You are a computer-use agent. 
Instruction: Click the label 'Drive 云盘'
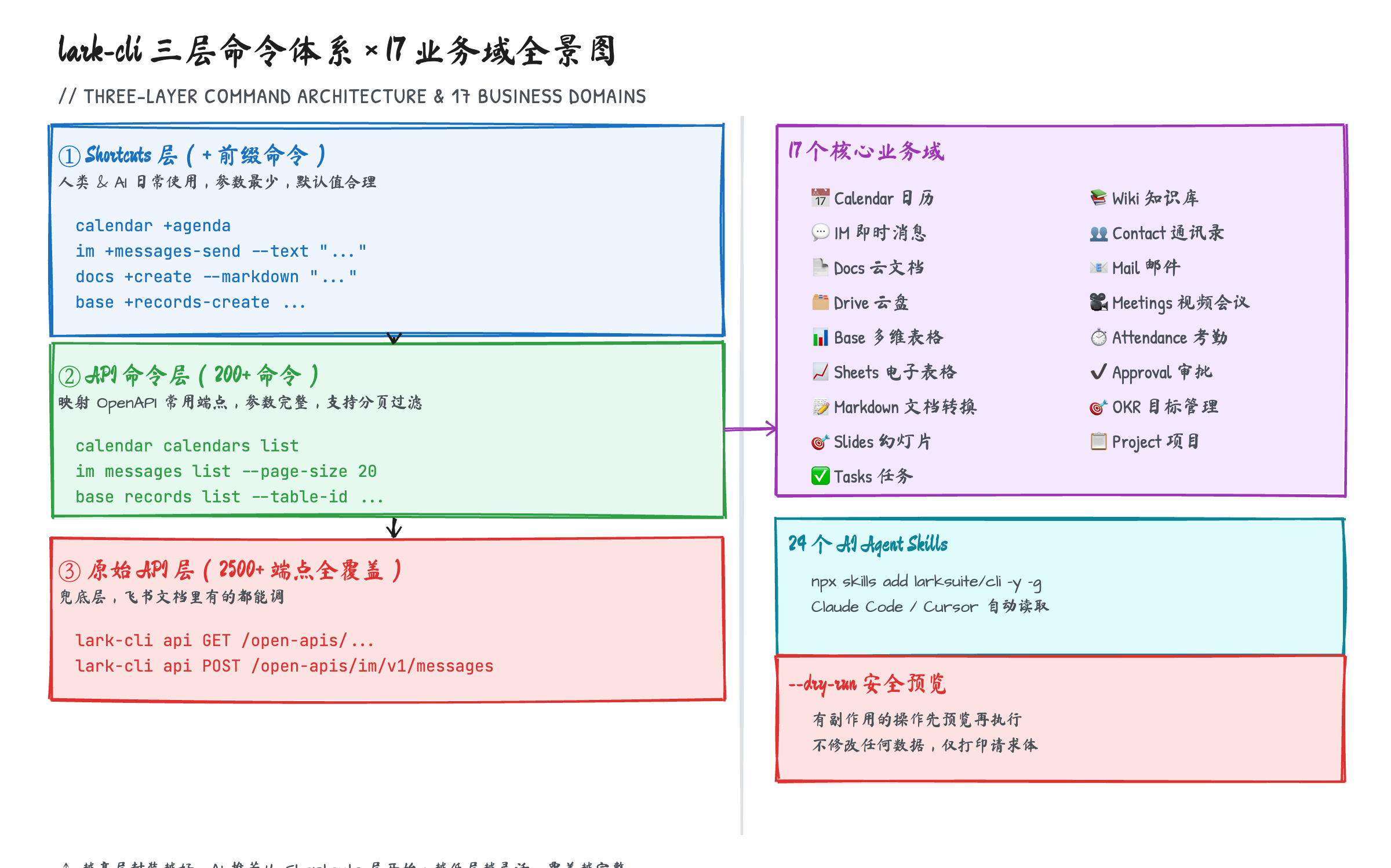tap(871, 302)
